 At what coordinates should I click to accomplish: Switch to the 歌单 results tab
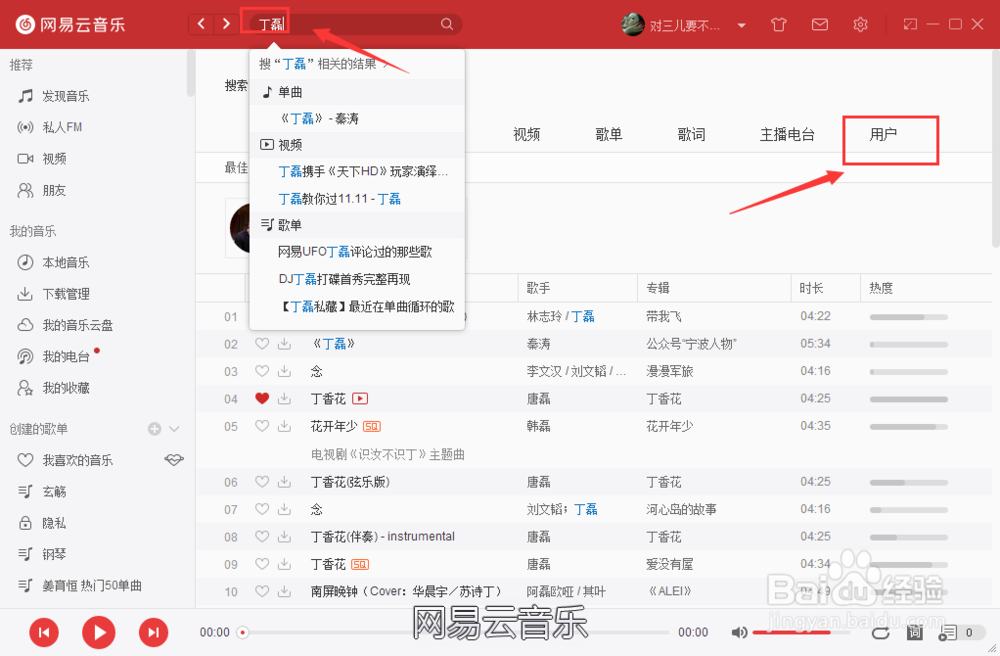pos(608,135)
